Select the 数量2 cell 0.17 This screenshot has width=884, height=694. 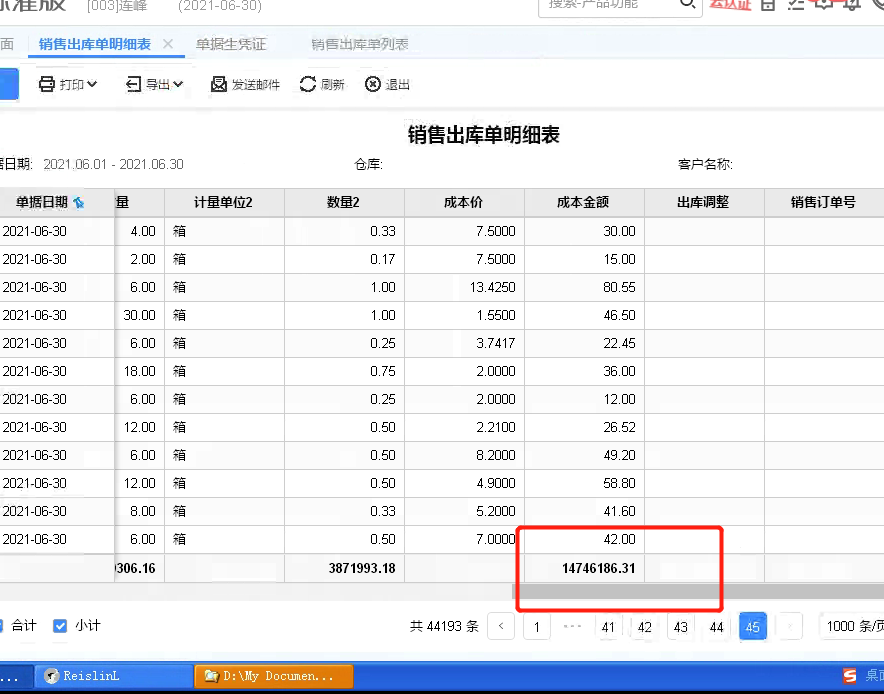344,259
